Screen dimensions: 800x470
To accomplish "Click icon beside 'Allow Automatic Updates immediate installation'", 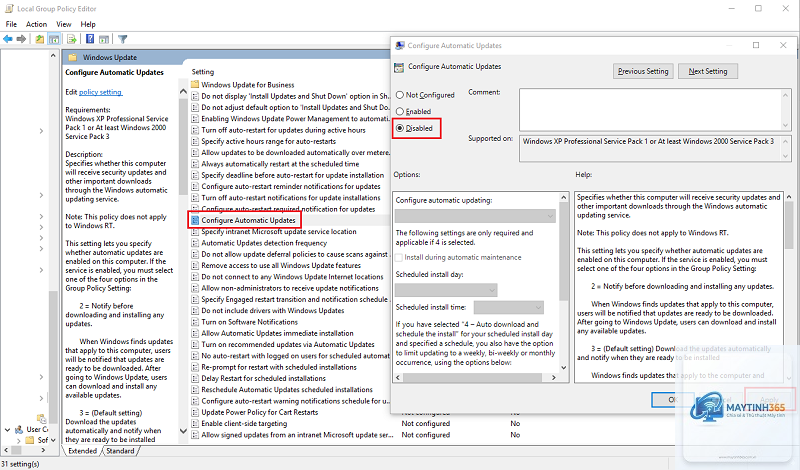I will (x=195, y=333).
